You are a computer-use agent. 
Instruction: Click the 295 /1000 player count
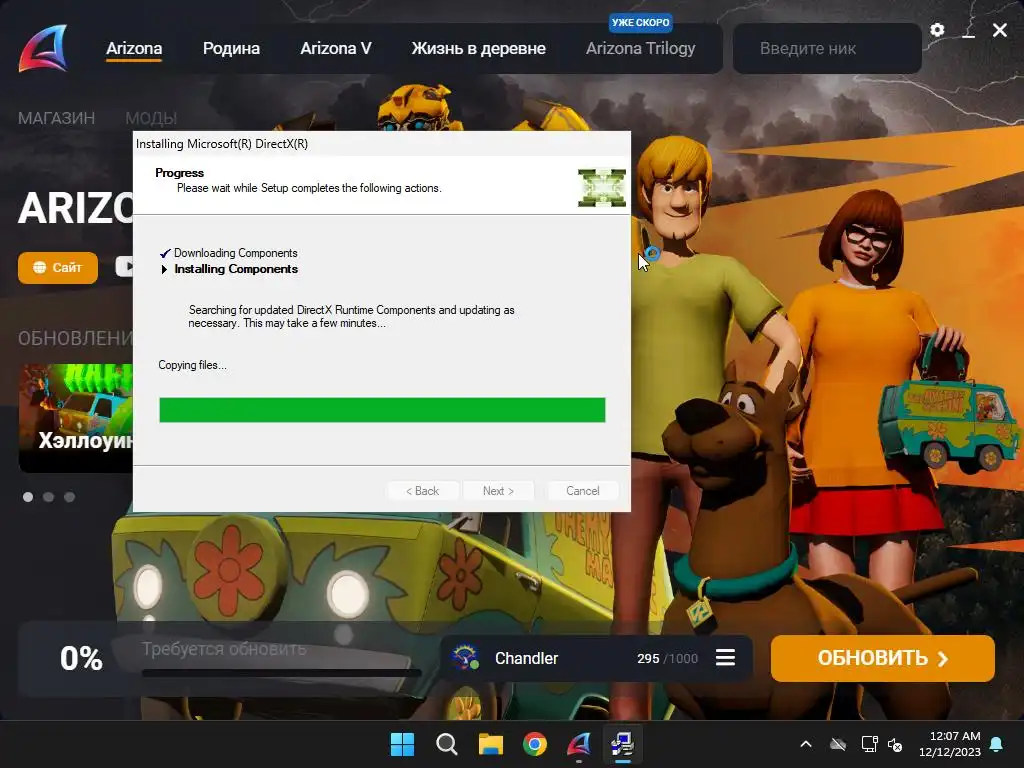(x=667, y=658)
